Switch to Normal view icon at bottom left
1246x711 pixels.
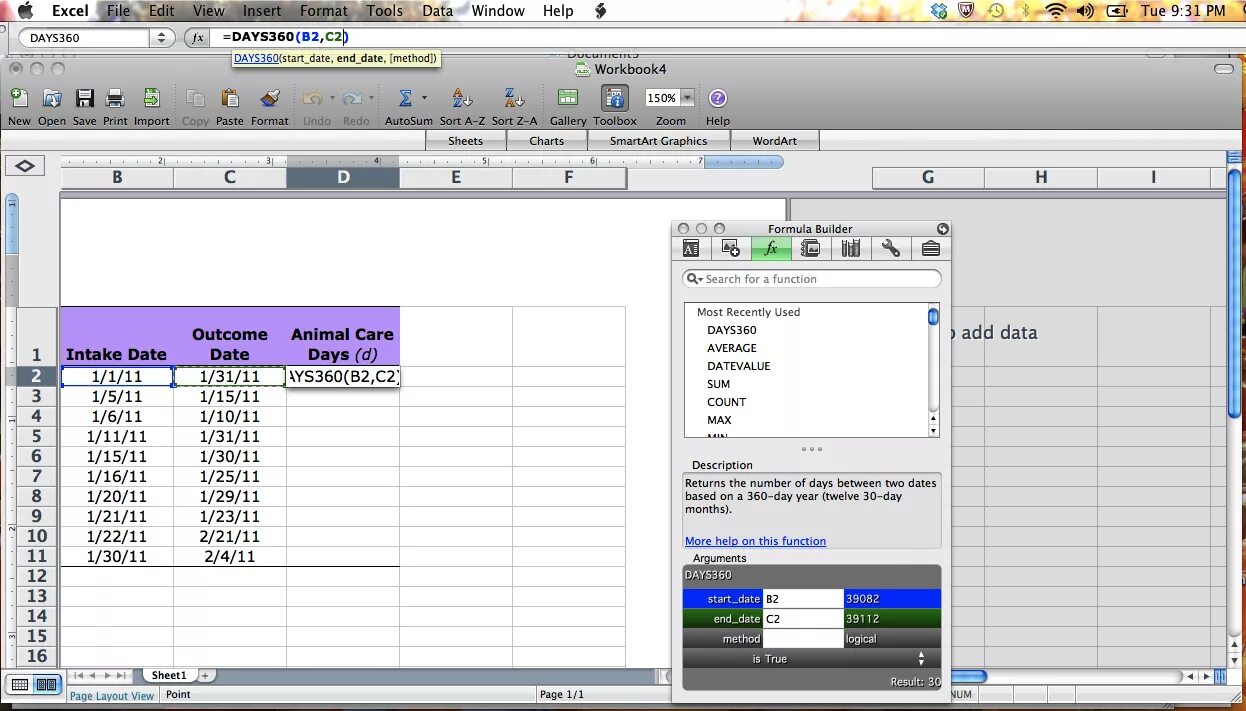point(20,685)
